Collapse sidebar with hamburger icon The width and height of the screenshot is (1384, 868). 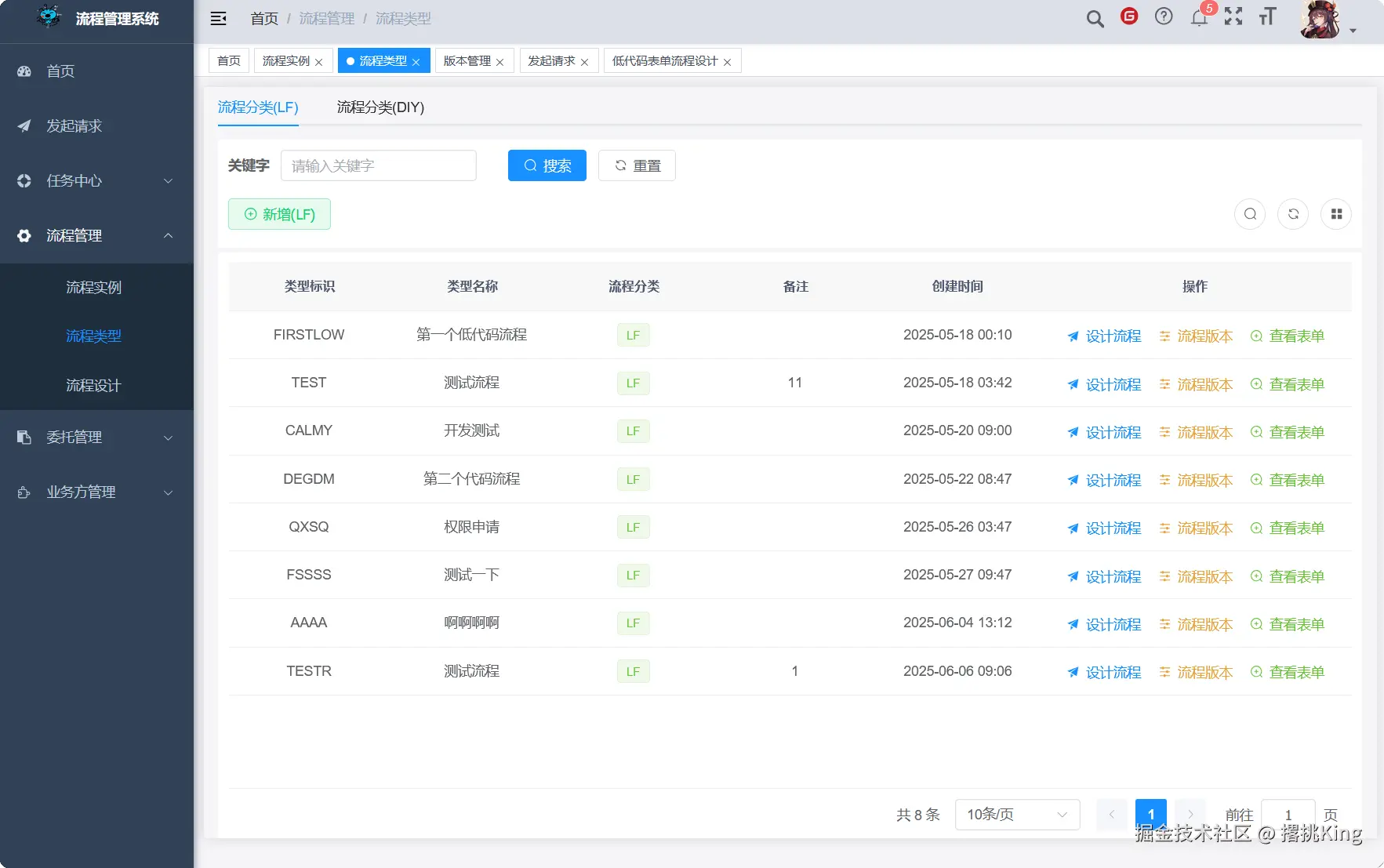[x=219, y=19]
